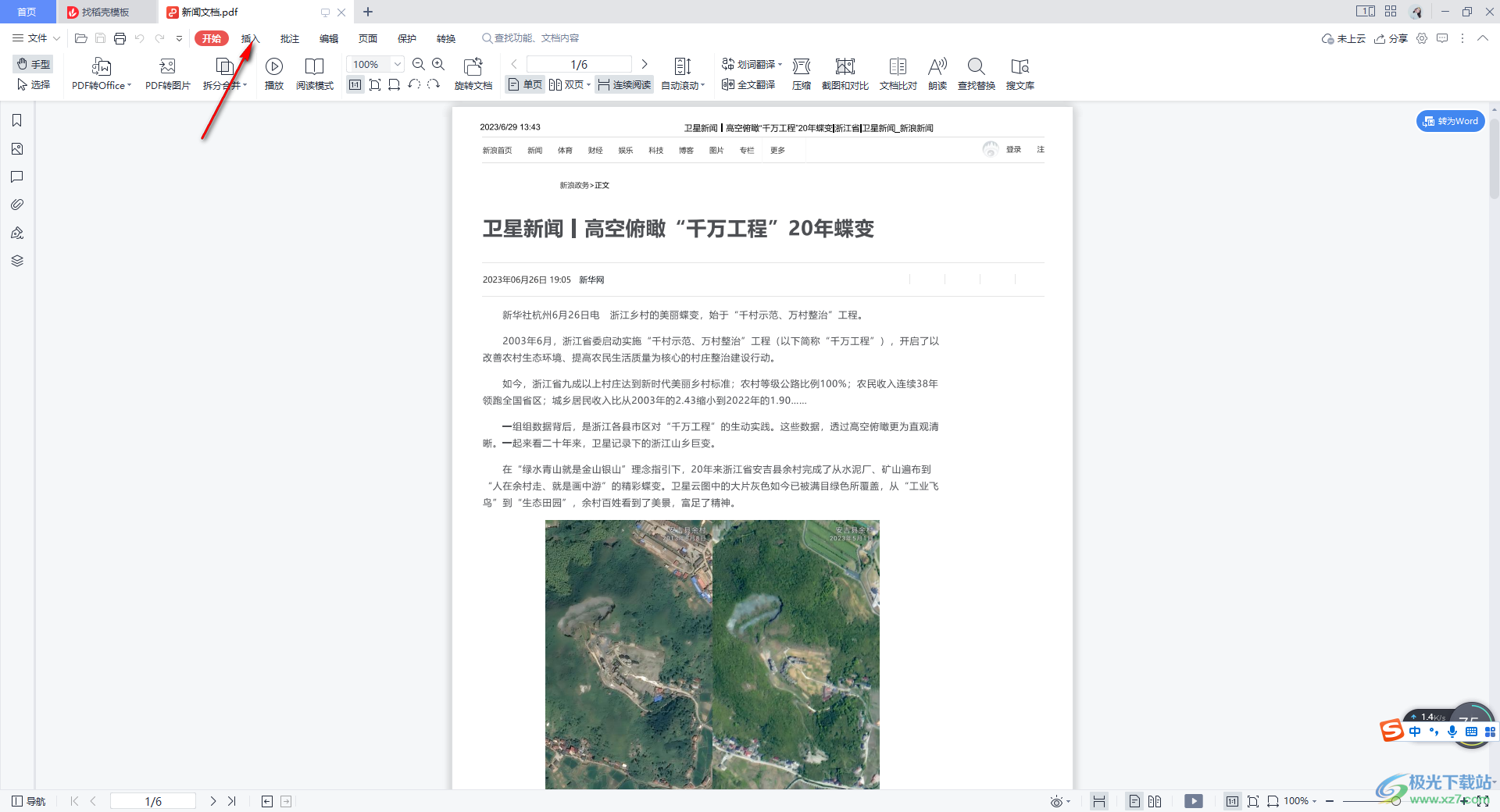Viewport: 1500px width, 812px height.
Task: Open 划词翻译 word translation dropdown
Action: [752, 64]
